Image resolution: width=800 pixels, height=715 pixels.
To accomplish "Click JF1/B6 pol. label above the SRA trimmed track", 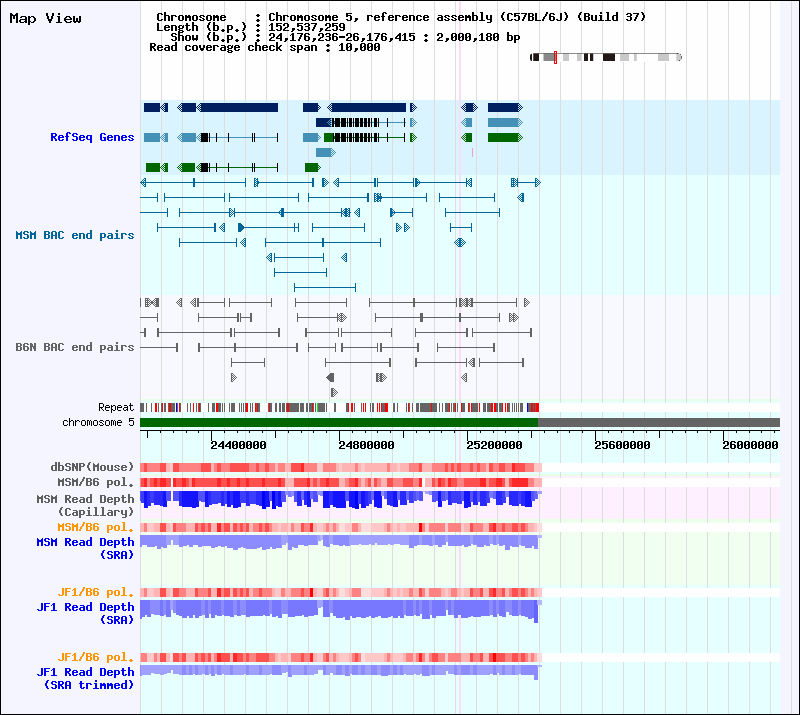I will [x=95, y=657].
